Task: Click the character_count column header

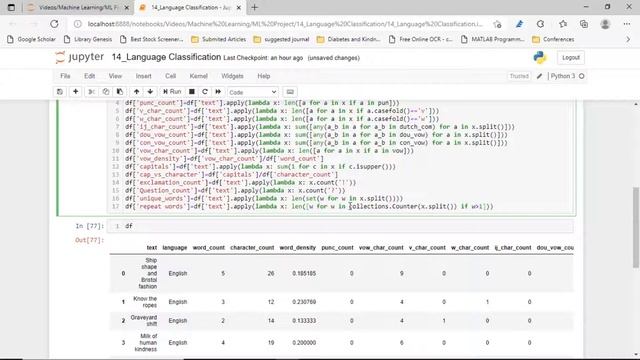Action: coord(252,248)
